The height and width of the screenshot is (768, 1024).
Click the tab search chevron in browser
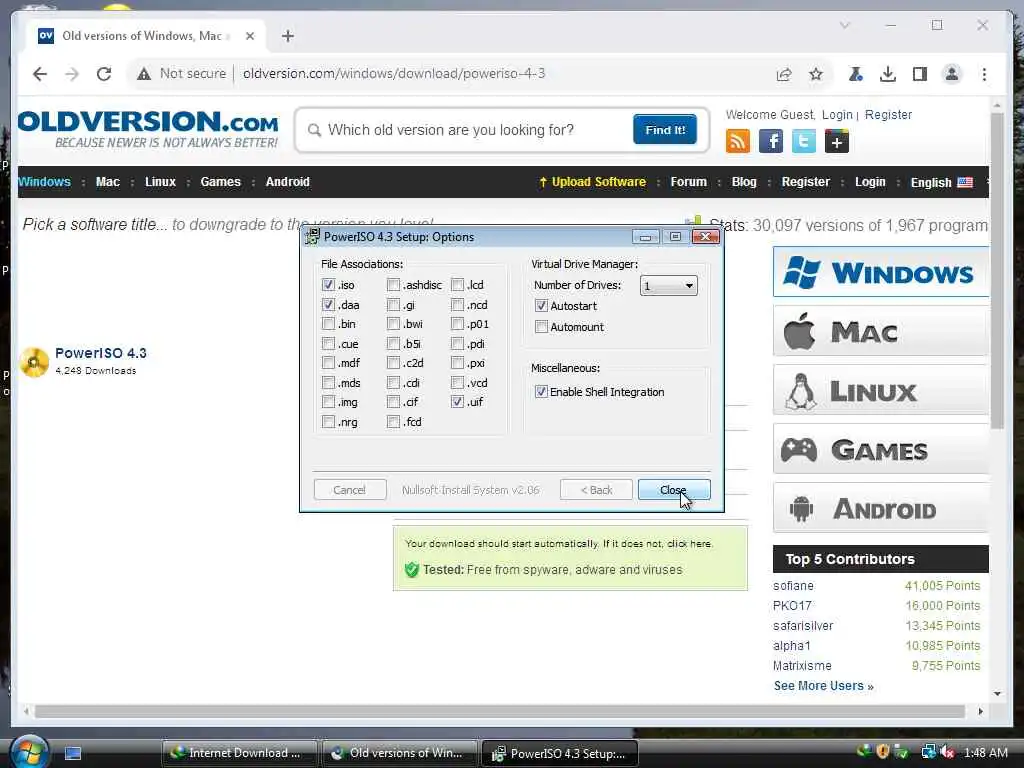[844, 25]
